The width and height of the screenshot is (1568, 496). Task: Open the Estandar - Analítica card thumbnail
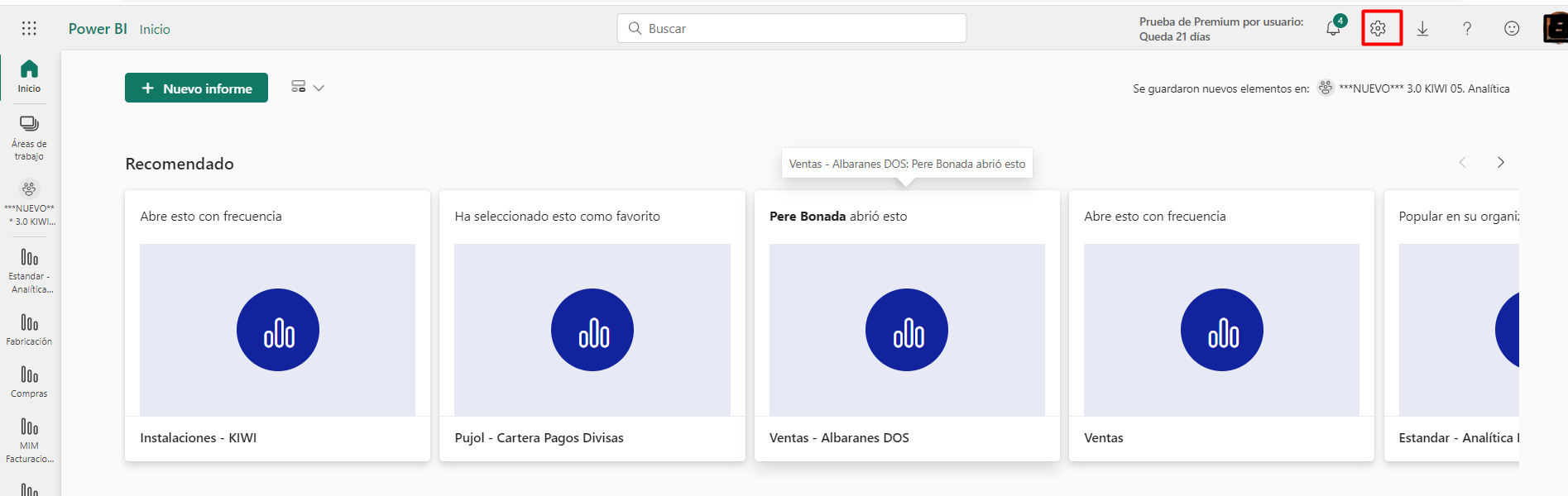coord(1459,330)
